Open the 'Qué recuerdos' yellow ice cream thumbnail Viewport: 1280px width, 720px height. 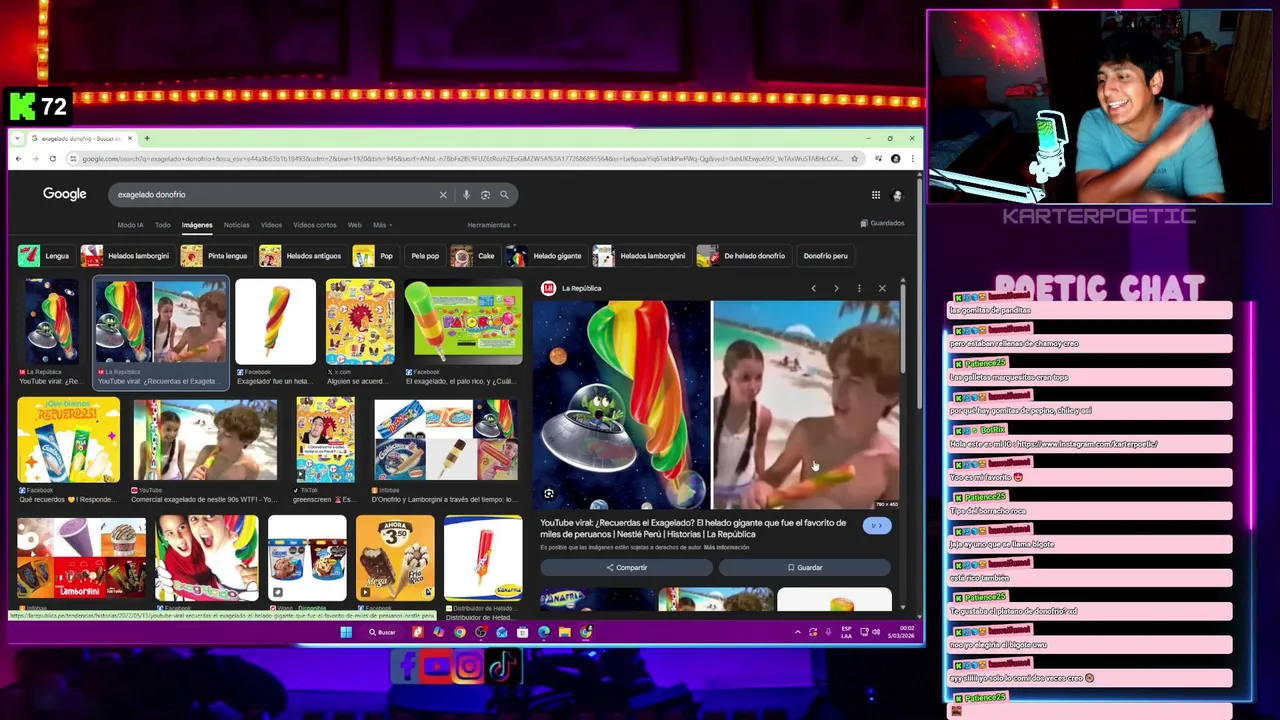tap(68, 440)
